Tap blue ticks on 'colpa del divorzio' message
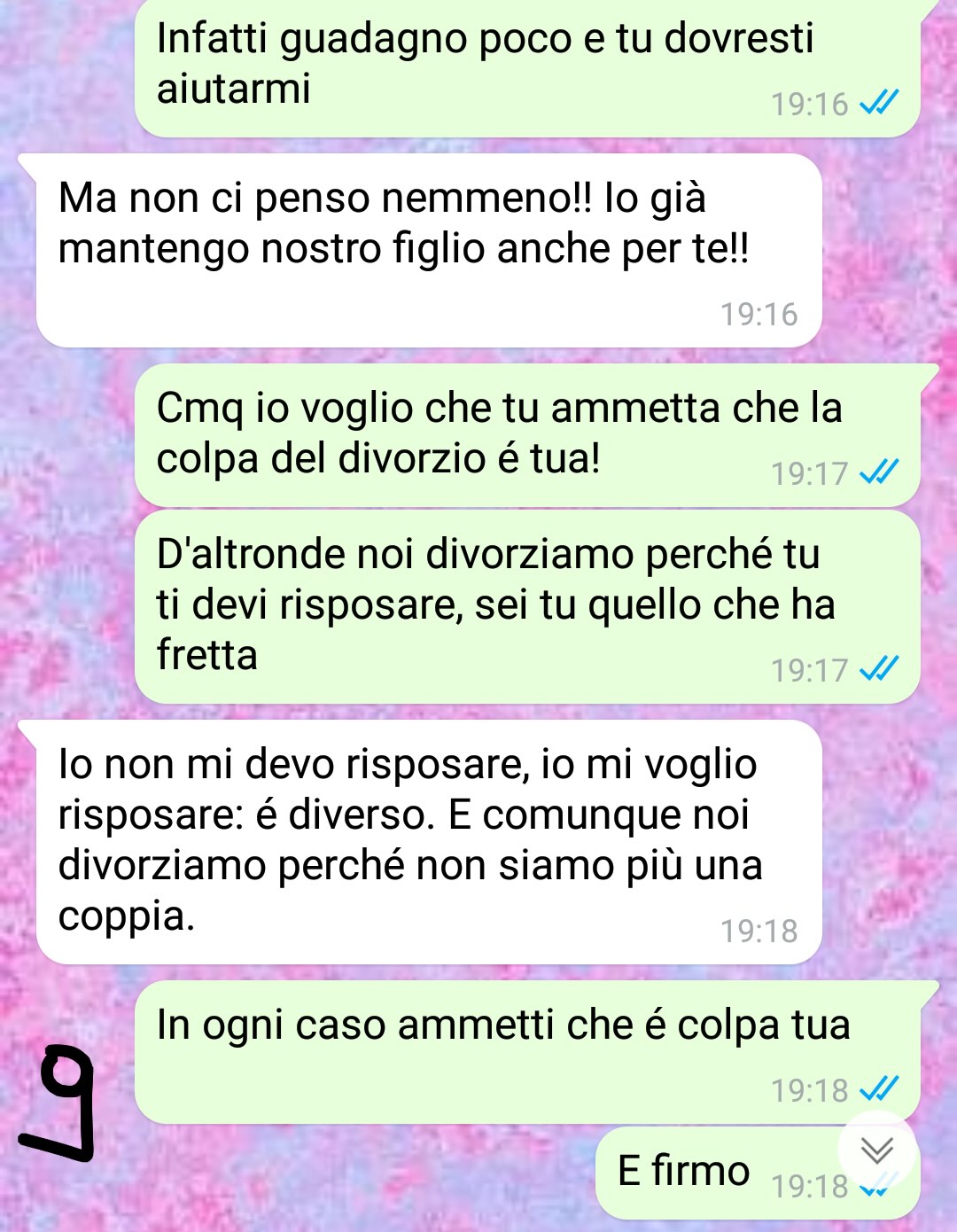This screenshot has width=957, height=1232. (879, 472)
